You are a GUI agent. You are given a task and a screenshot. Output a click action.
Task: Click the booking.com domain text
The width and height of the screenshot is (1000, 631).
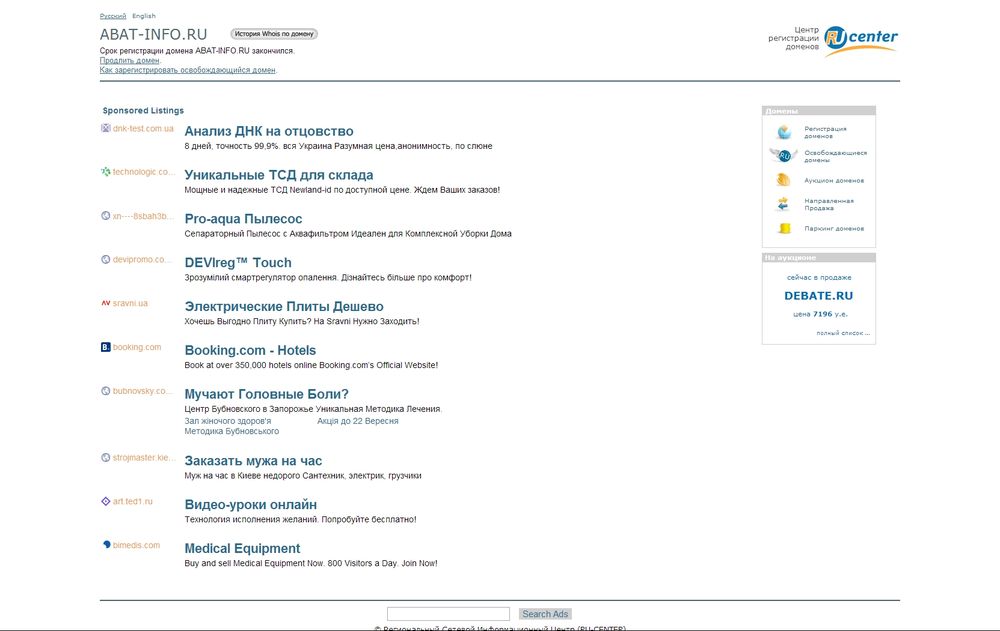(x=137, y=347)
